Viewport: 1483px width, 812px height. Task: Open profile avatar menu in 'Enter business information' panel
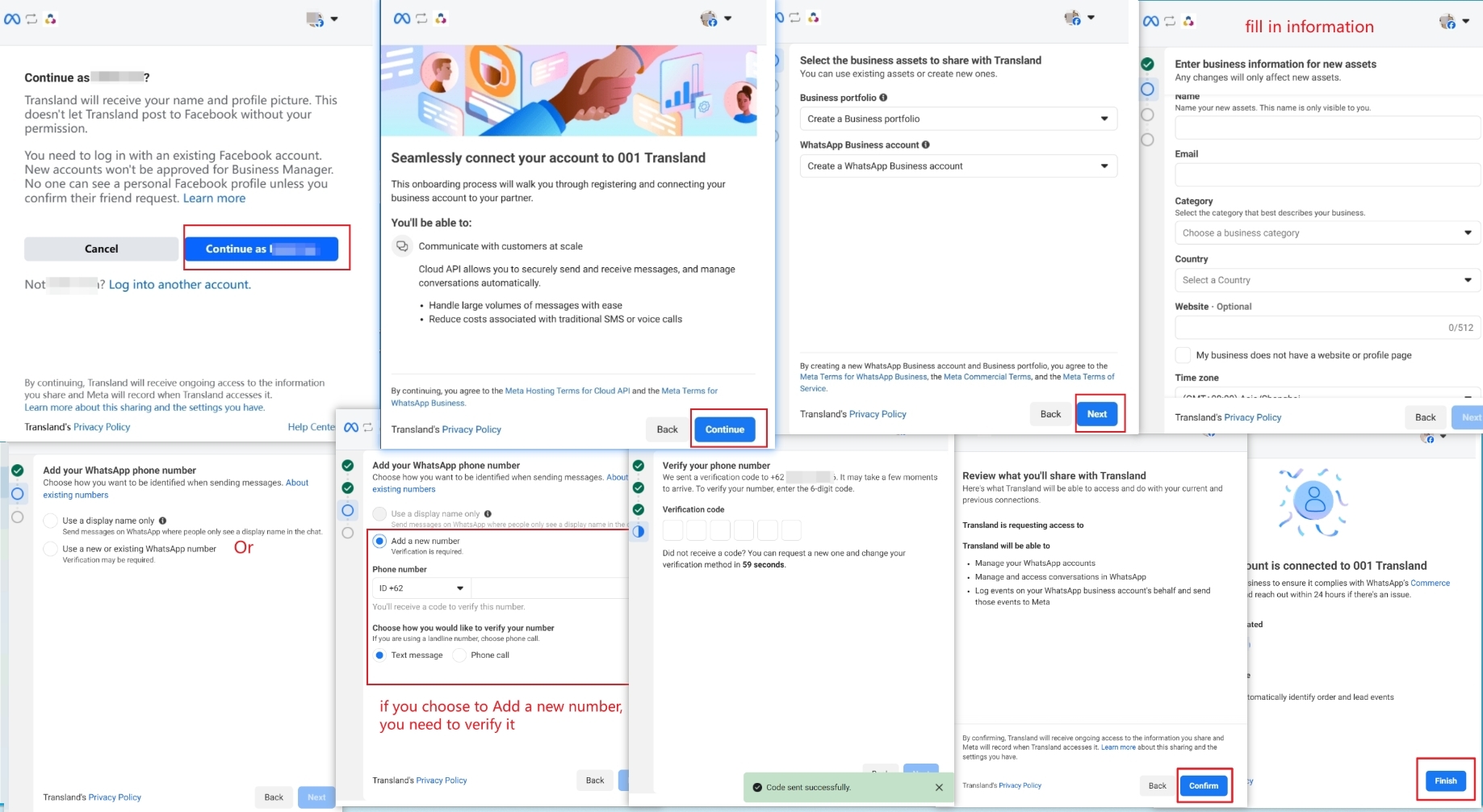(x=1454, y=22)
